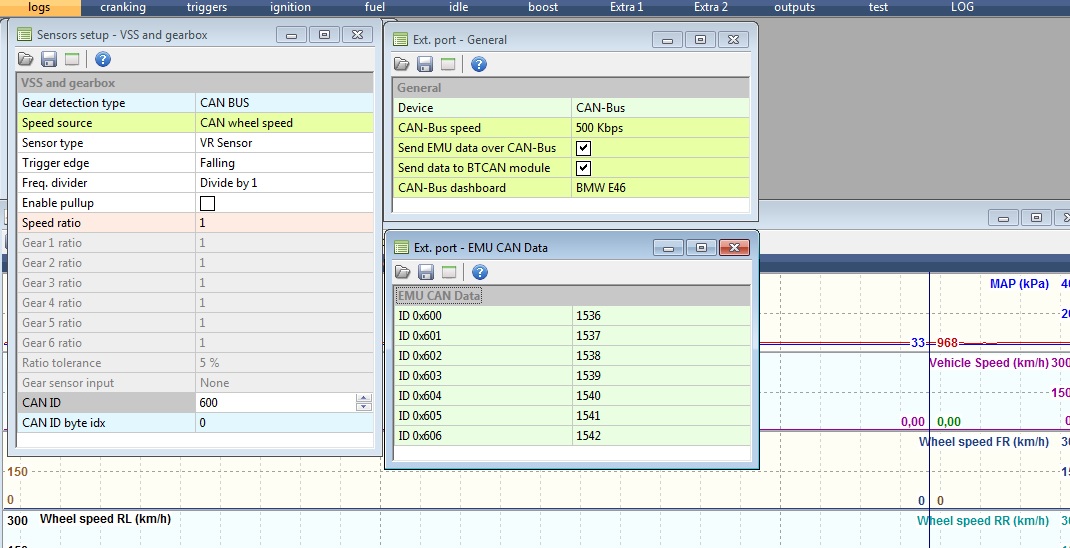Click save disk icon in Sensors setup window

click(x=49, y=60)
